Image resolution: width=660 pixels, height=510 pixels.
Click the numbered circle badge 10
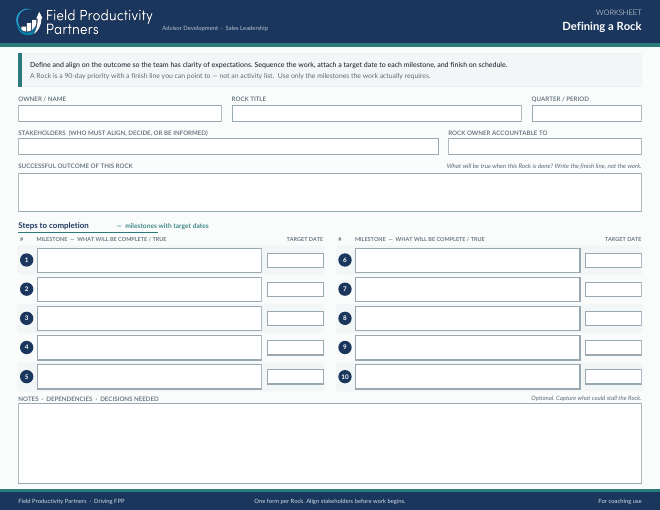[345, 376]
